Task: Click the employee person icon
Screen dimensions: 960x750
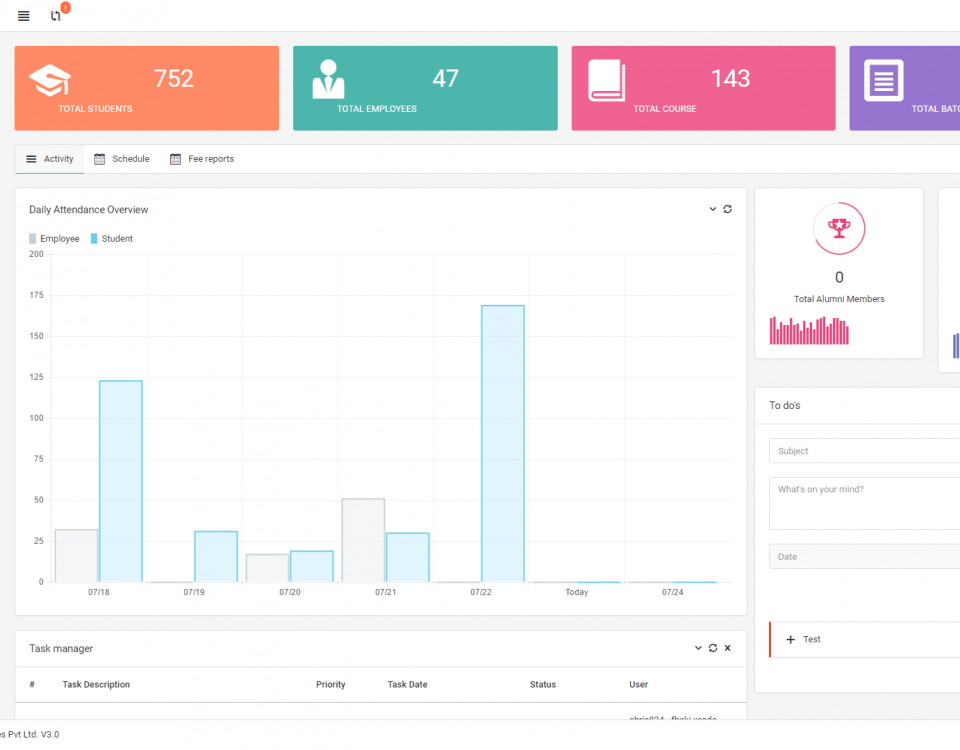Action: (x=328, y=80)
